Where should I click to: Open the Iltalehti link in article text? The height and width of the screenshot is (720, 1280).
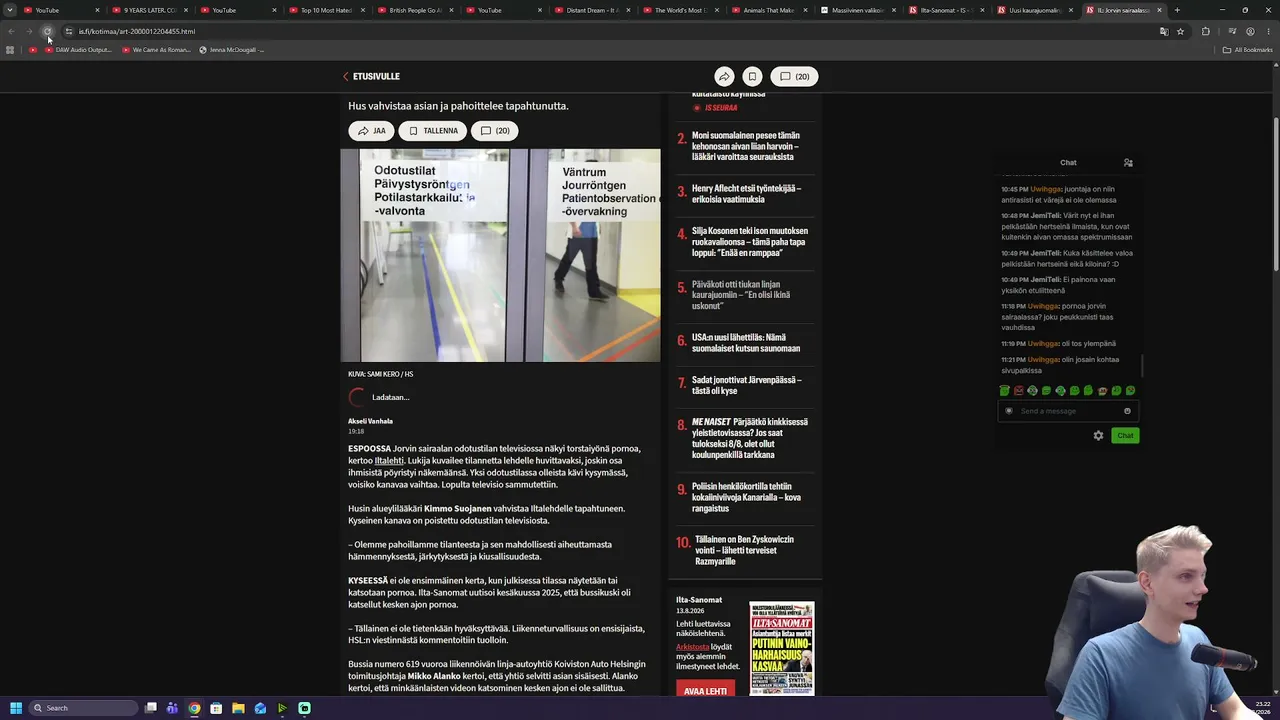coord(389,460)
